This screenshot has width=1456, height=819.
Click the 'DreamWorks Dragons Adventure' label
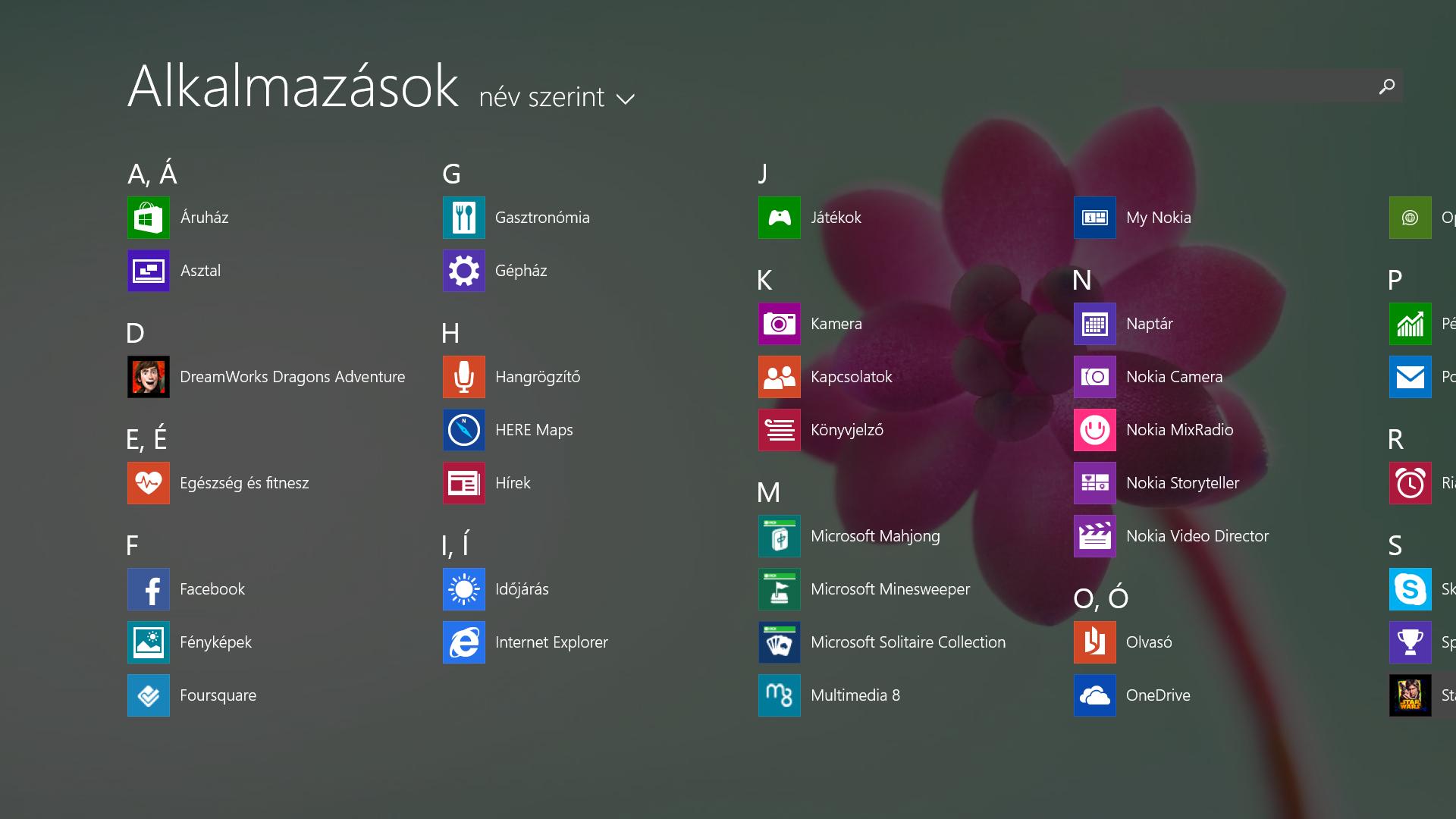[x=293, y=377]
